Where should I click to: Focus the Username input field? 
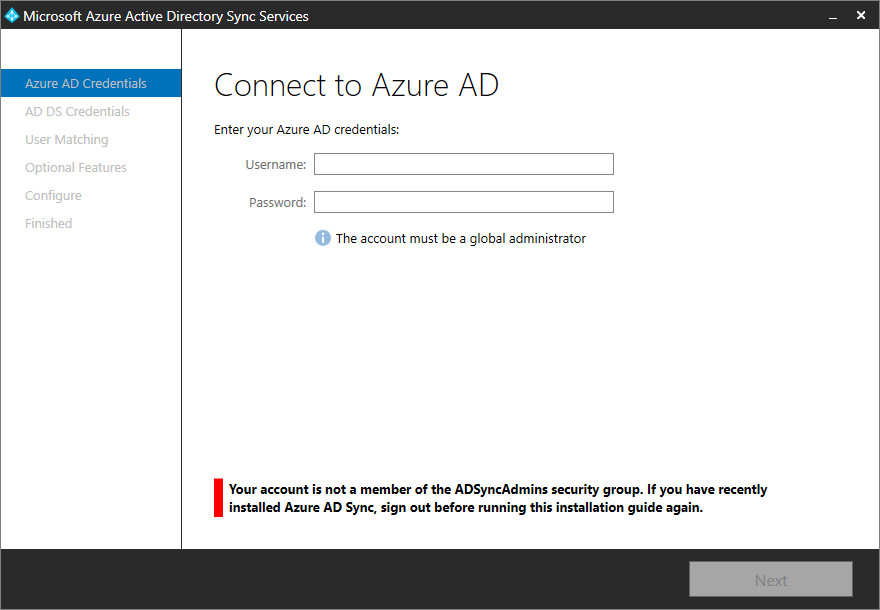pyautogui.click(x=464, y=164)
